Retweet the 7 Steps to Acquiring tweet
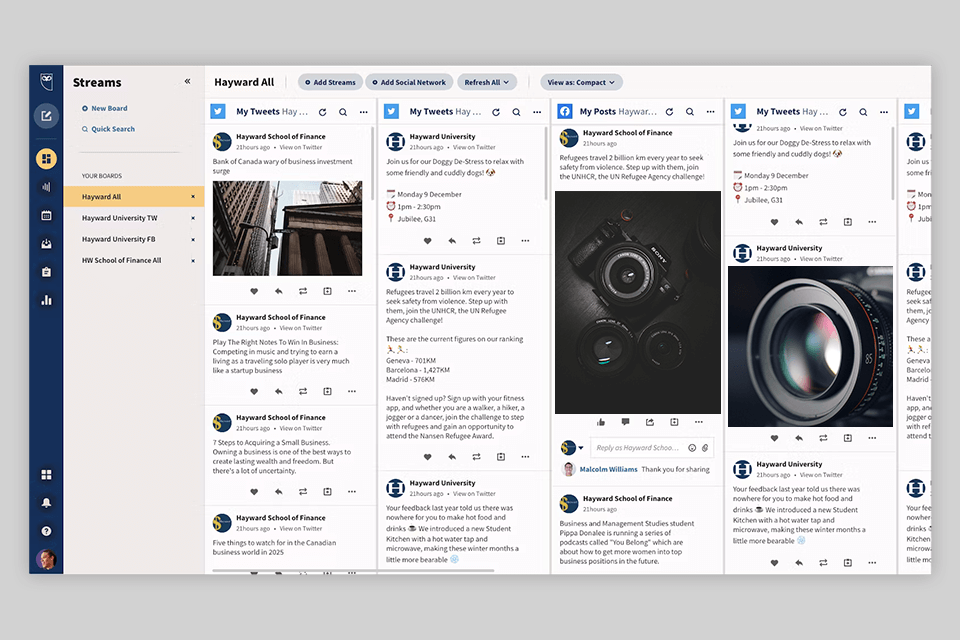This screenshot has height=640, width=960. point(303,491)
